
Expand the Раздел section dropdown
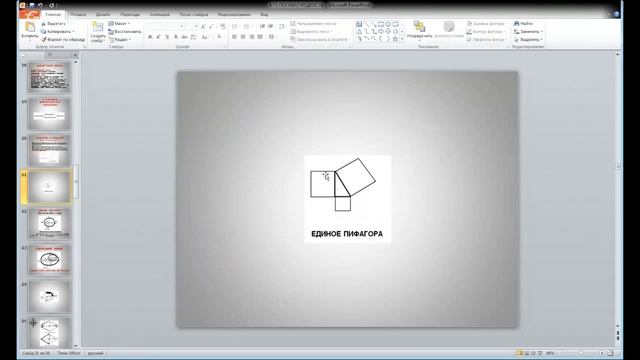tap(120, 40)
